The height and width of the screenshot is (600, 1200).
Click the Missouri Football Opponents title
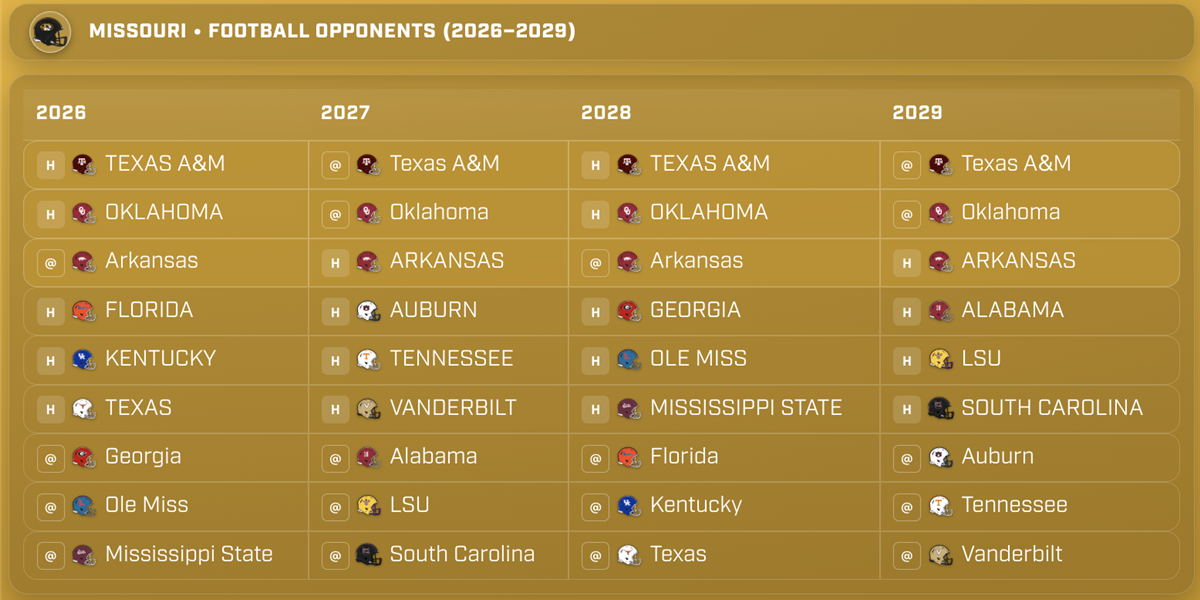(332, 31)
